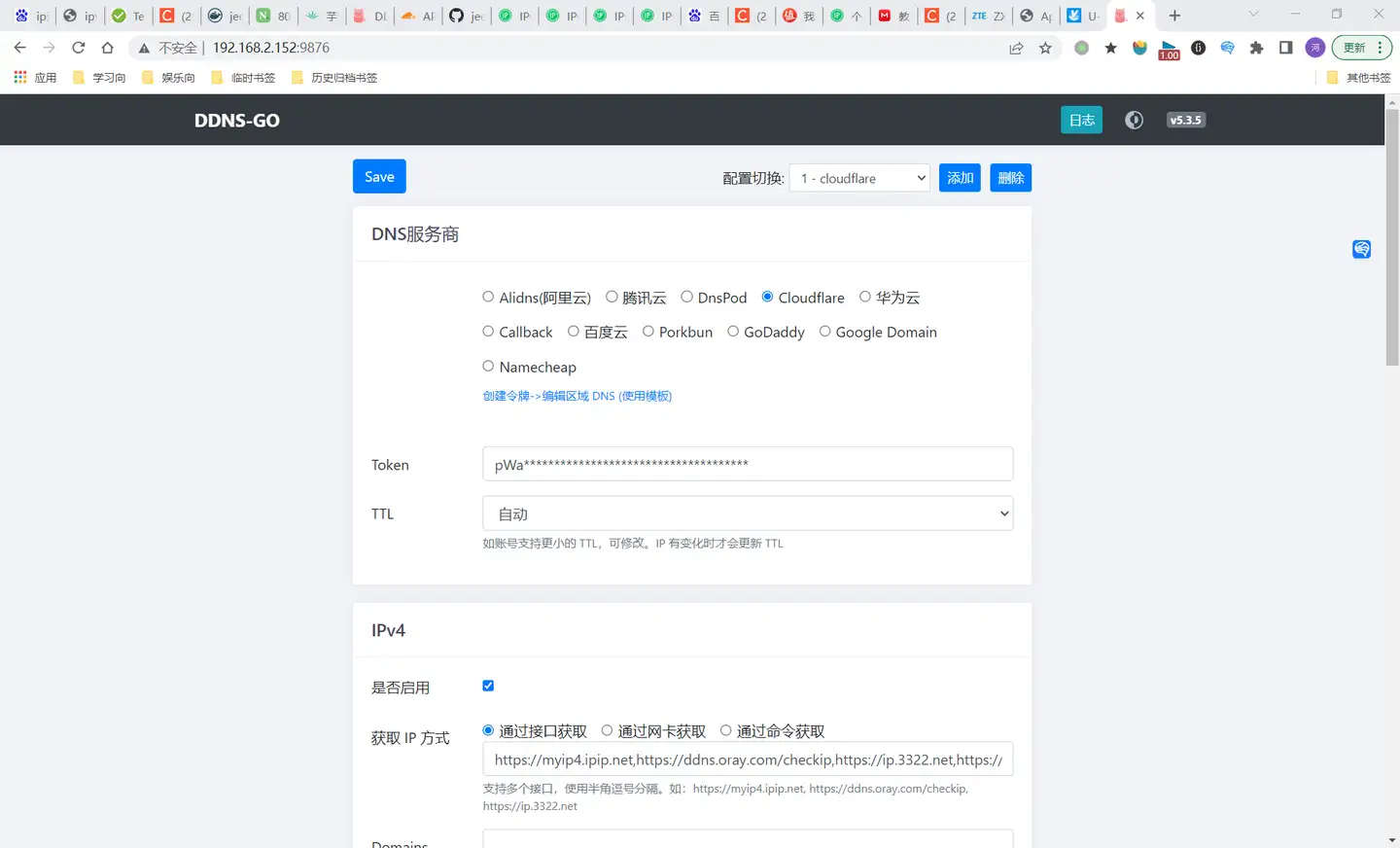Click the floating blue chat icon at right edge
1400x848 pixels.
coord(1361,249)
